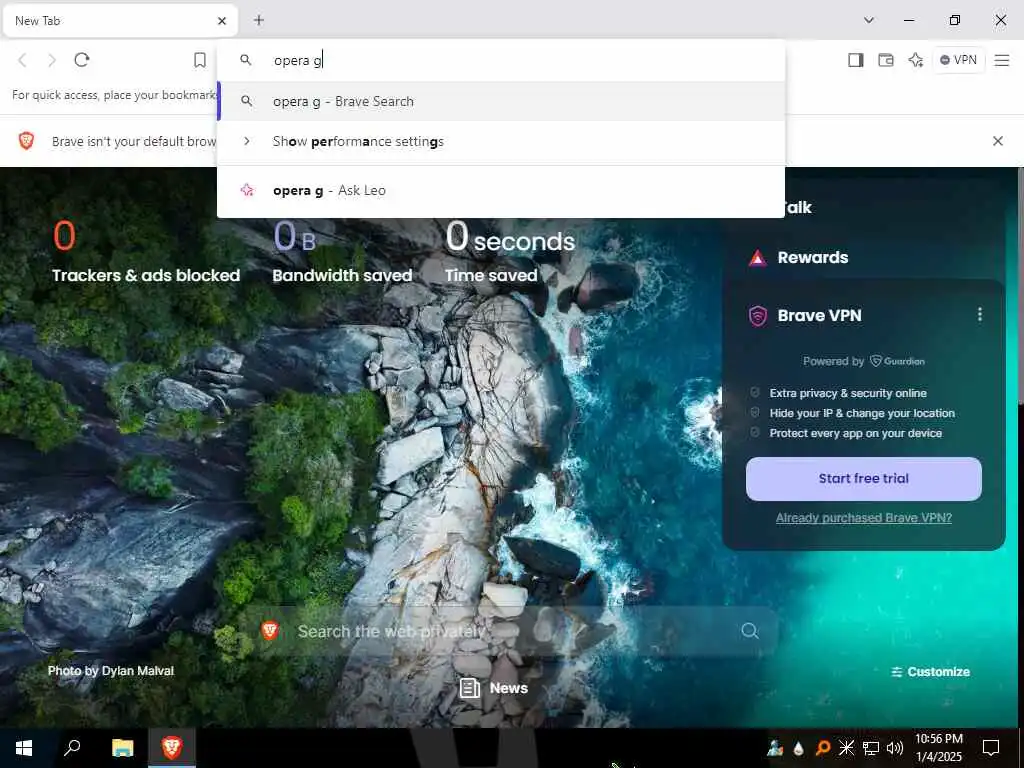1024x768 pixels.
Task: Click the VPN button in the toolbar
Action: [x=958, y=60]
